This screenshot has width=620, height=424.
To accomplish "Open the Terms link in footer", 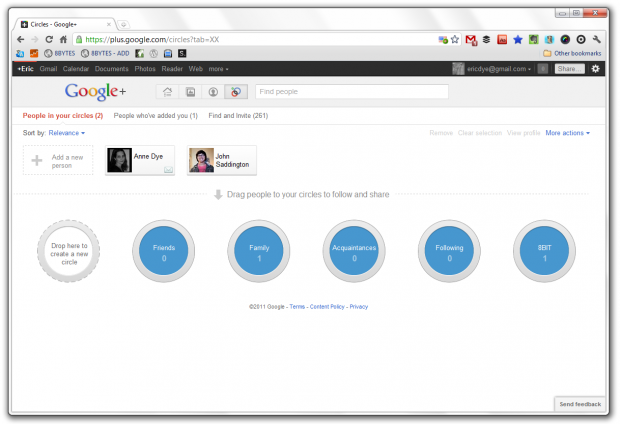I will (x=297, y=307).
